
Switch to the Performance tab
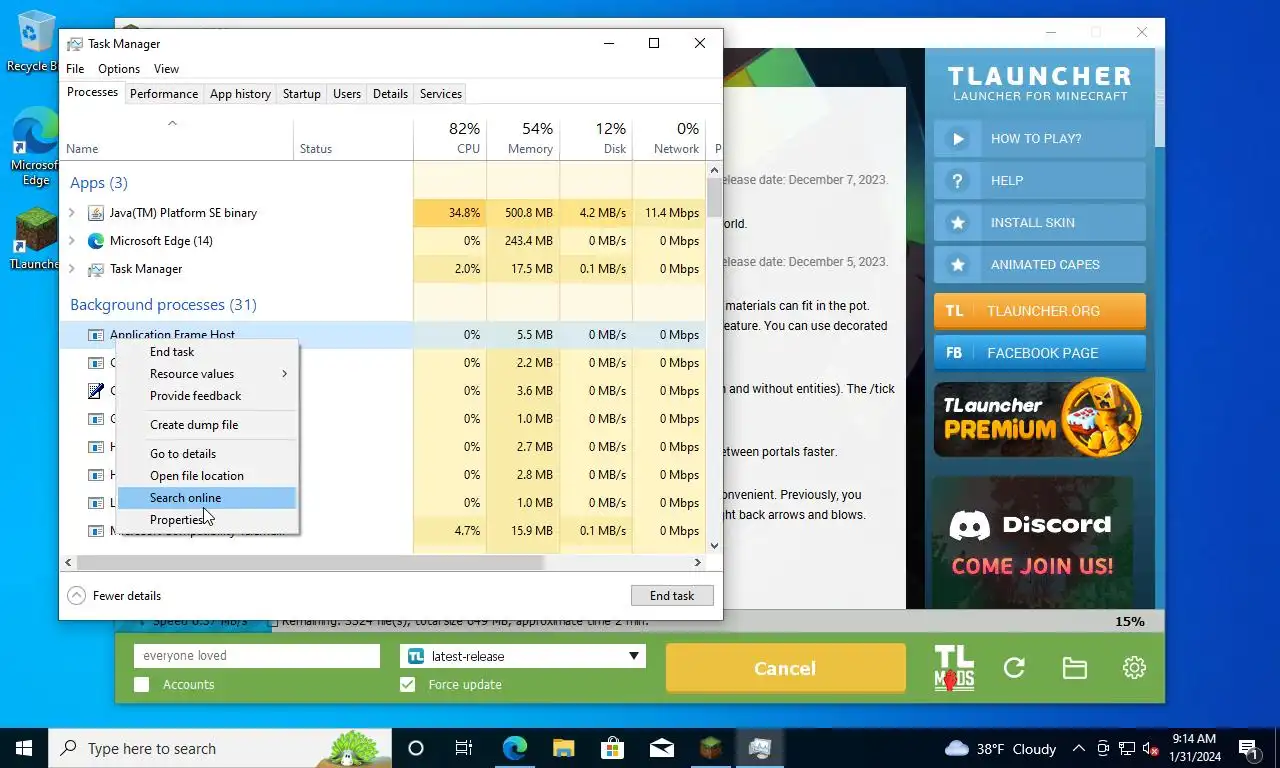[x=164, y=94]
